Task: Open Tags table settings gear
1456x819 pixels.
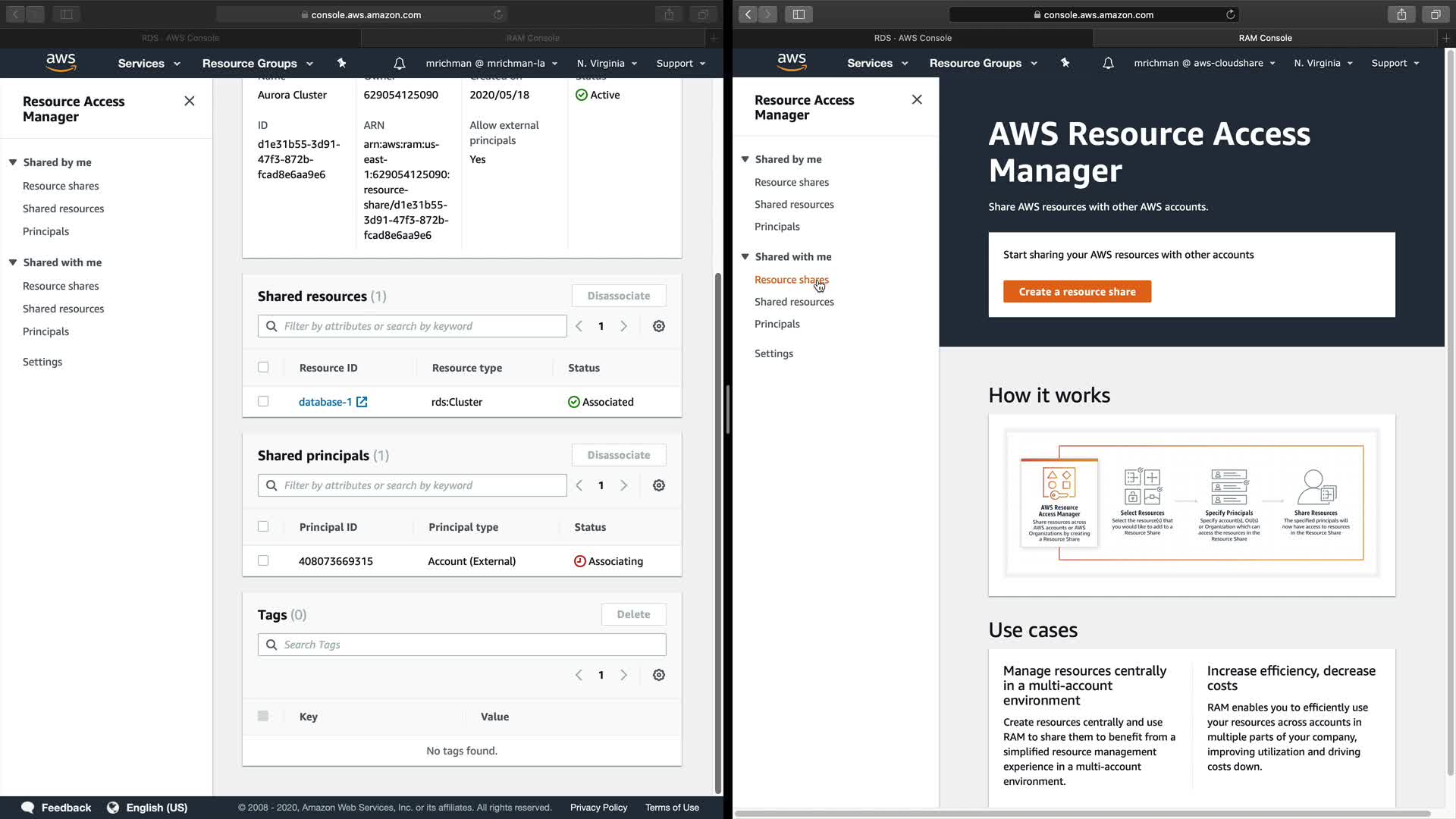Action: (659, 675)
